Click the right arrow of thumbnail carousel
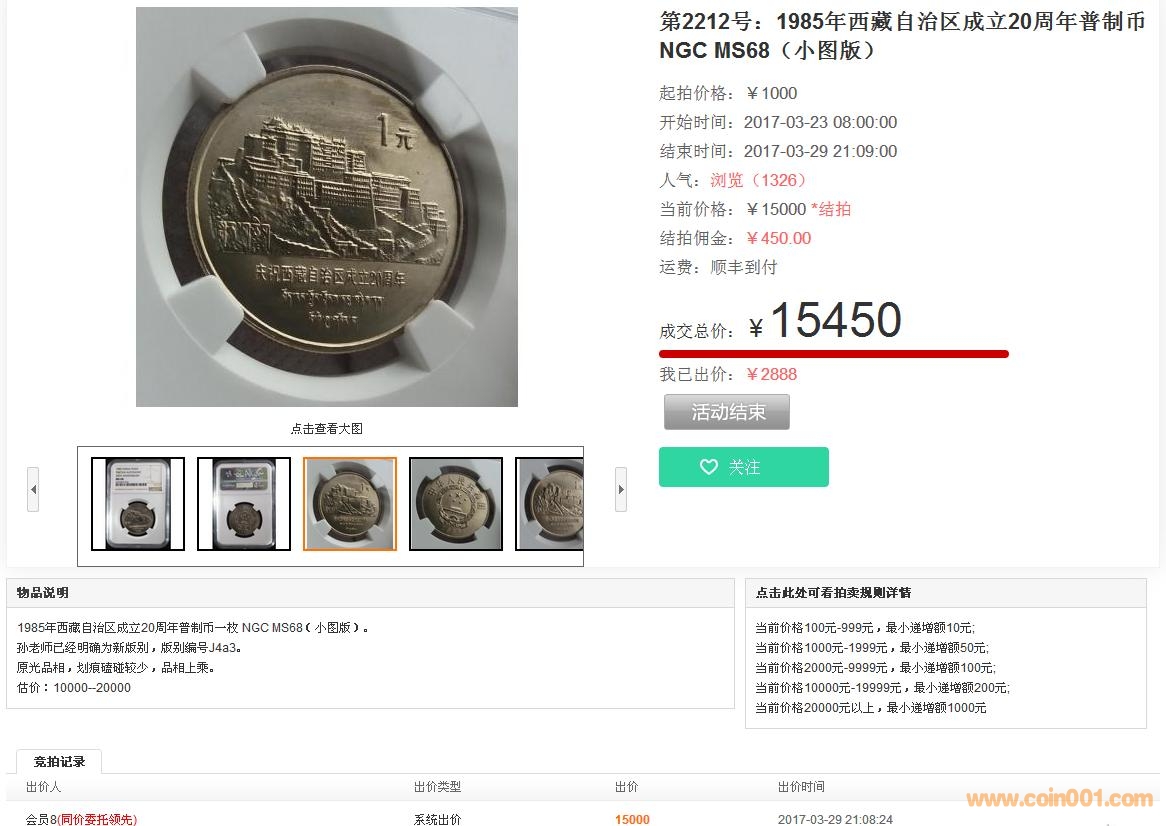Image resolution: width=1166 pixels, height=826 pixels. point(621,489)
